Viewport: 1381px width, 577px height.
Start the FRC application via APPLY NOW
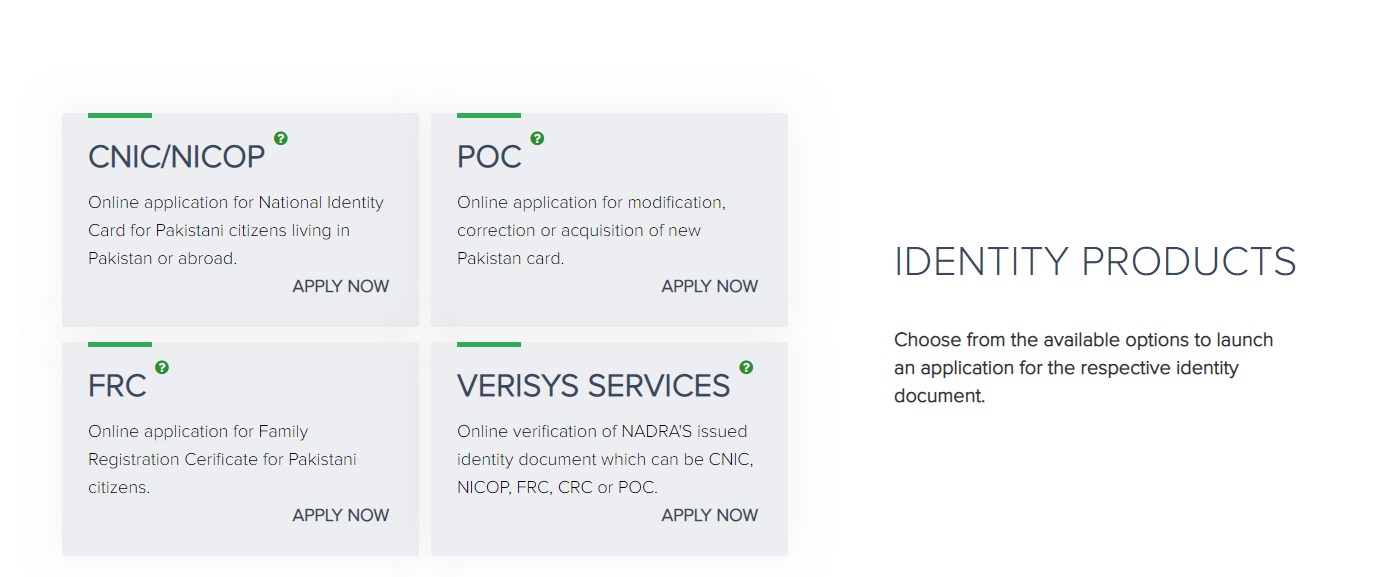pos(340,515)
